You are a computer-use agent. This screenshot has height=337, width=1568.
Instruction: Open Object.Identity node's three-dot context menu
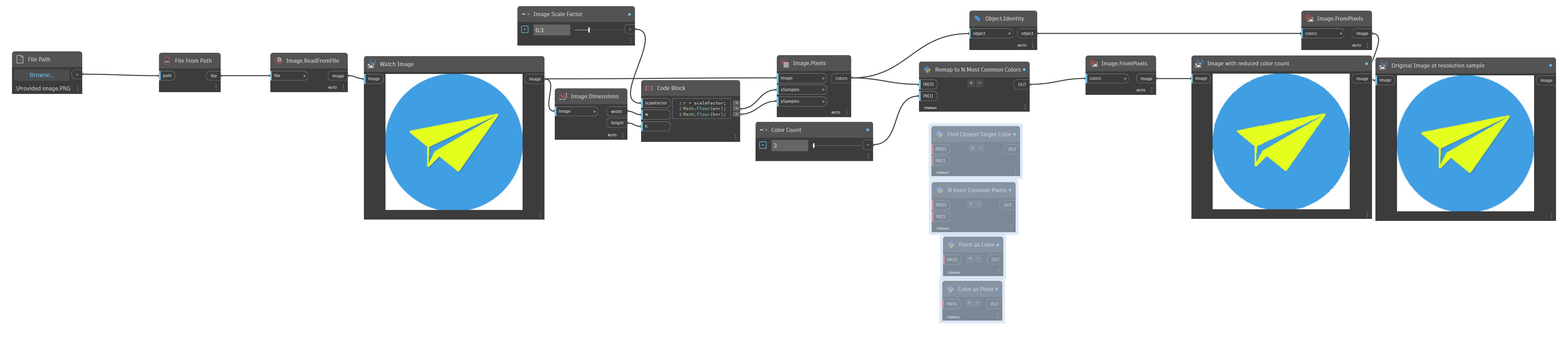[x=1032, y=45]
